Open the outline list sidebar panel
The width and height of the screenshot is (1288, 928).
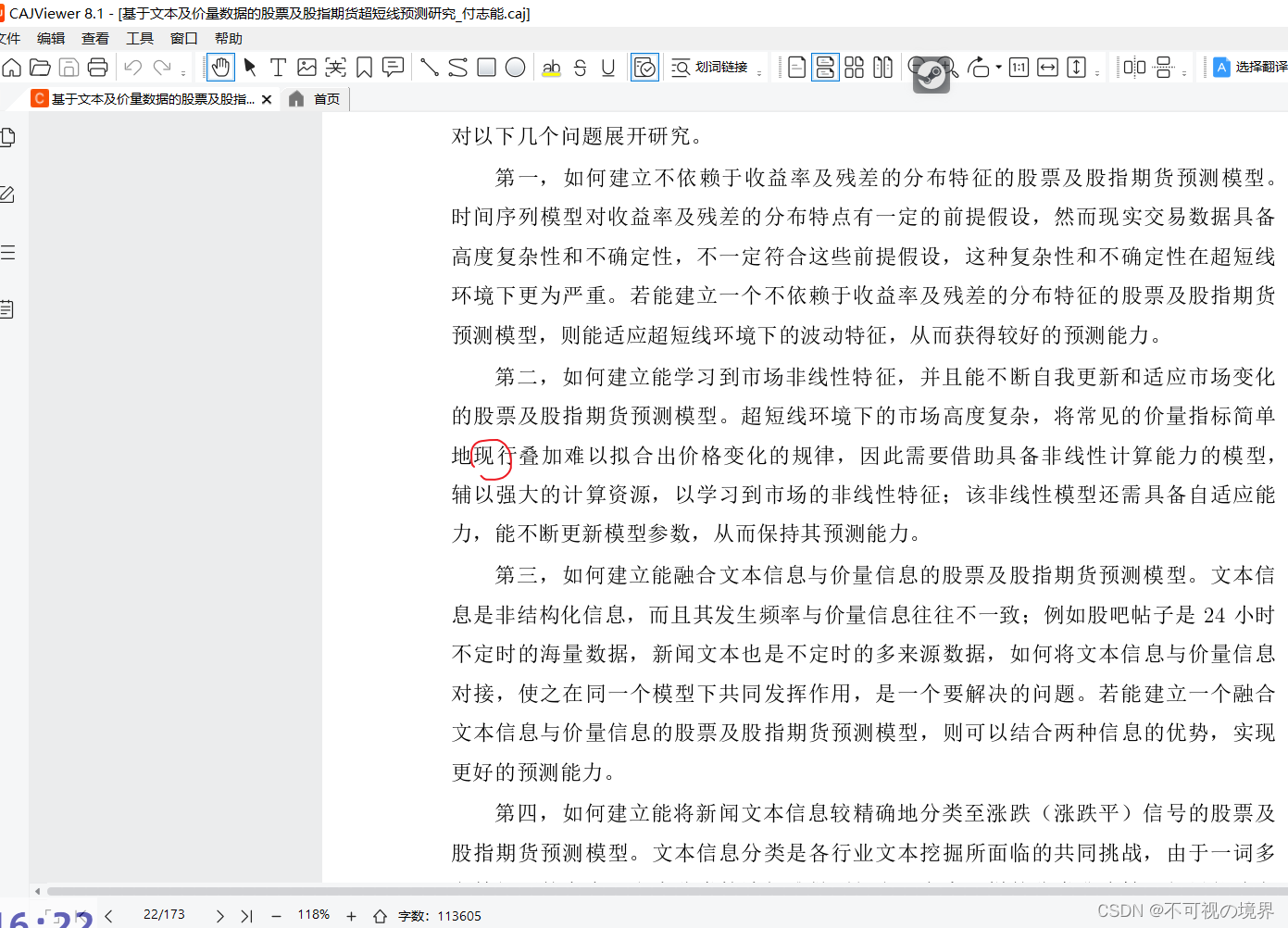7,252
